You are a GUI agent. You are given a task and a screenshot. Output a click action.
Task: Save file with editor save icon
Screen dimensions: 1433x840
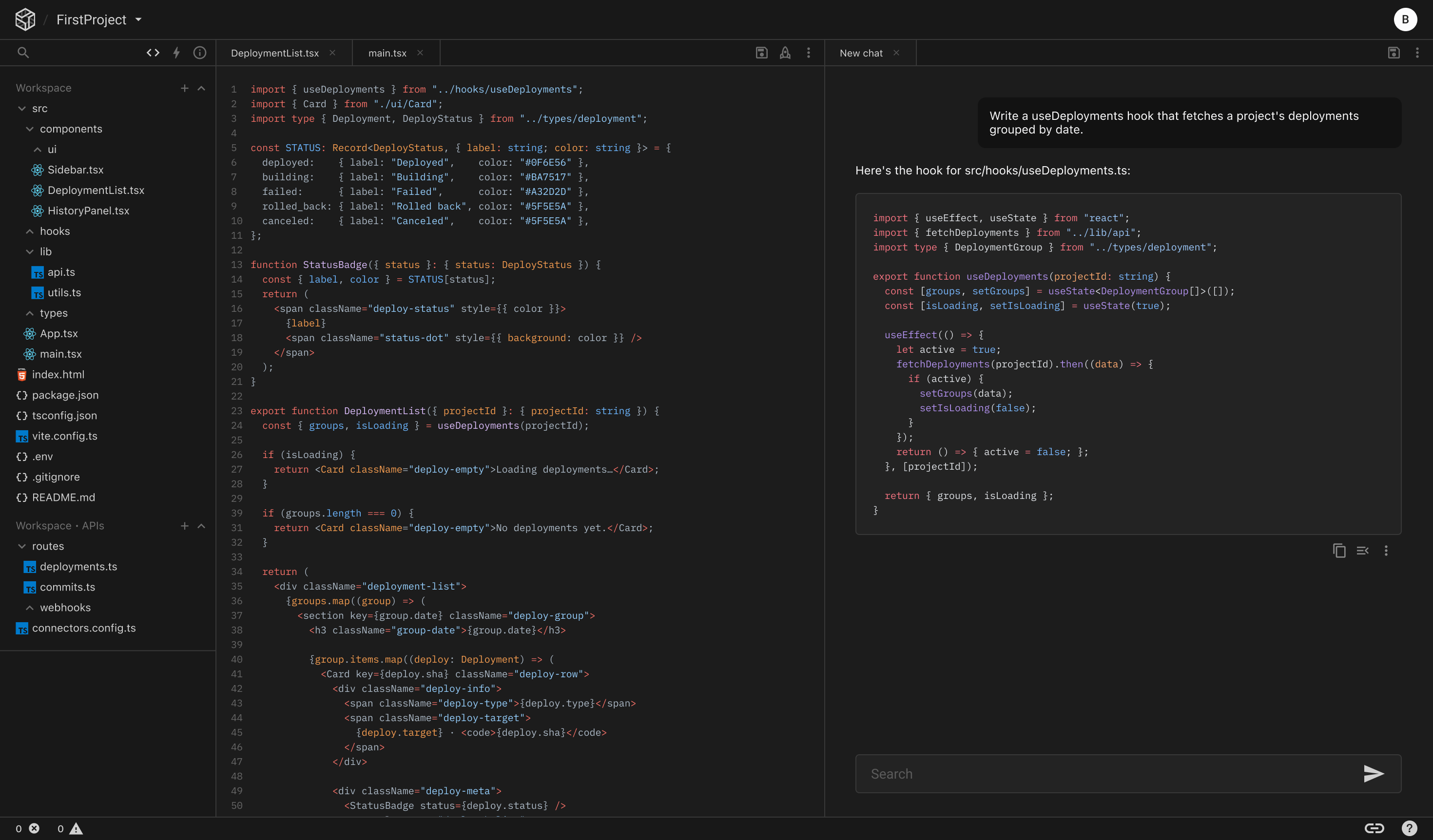click(761, 53)
